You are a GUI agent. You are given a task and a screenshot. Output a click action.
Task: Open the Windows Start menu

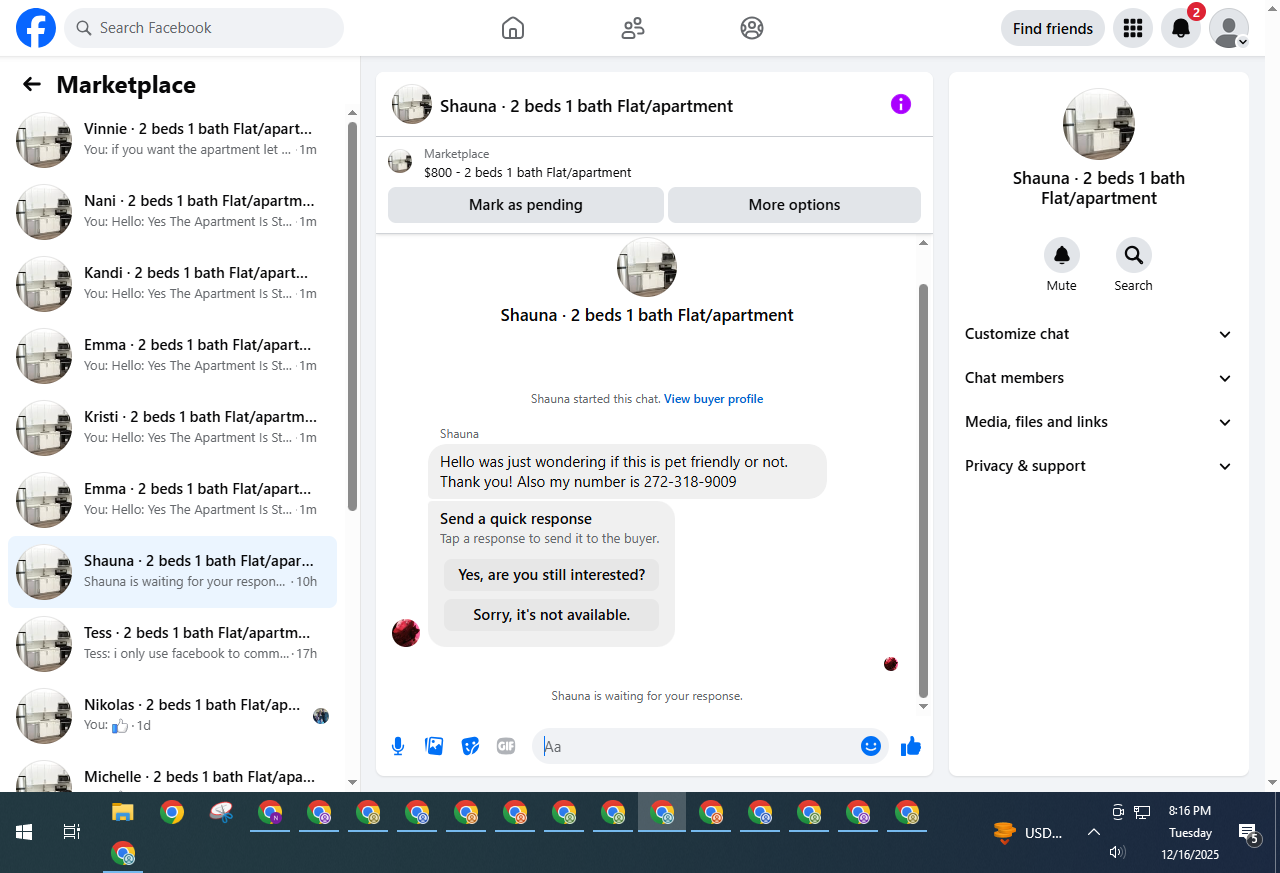pyautogui.click(x=24, y=832)
